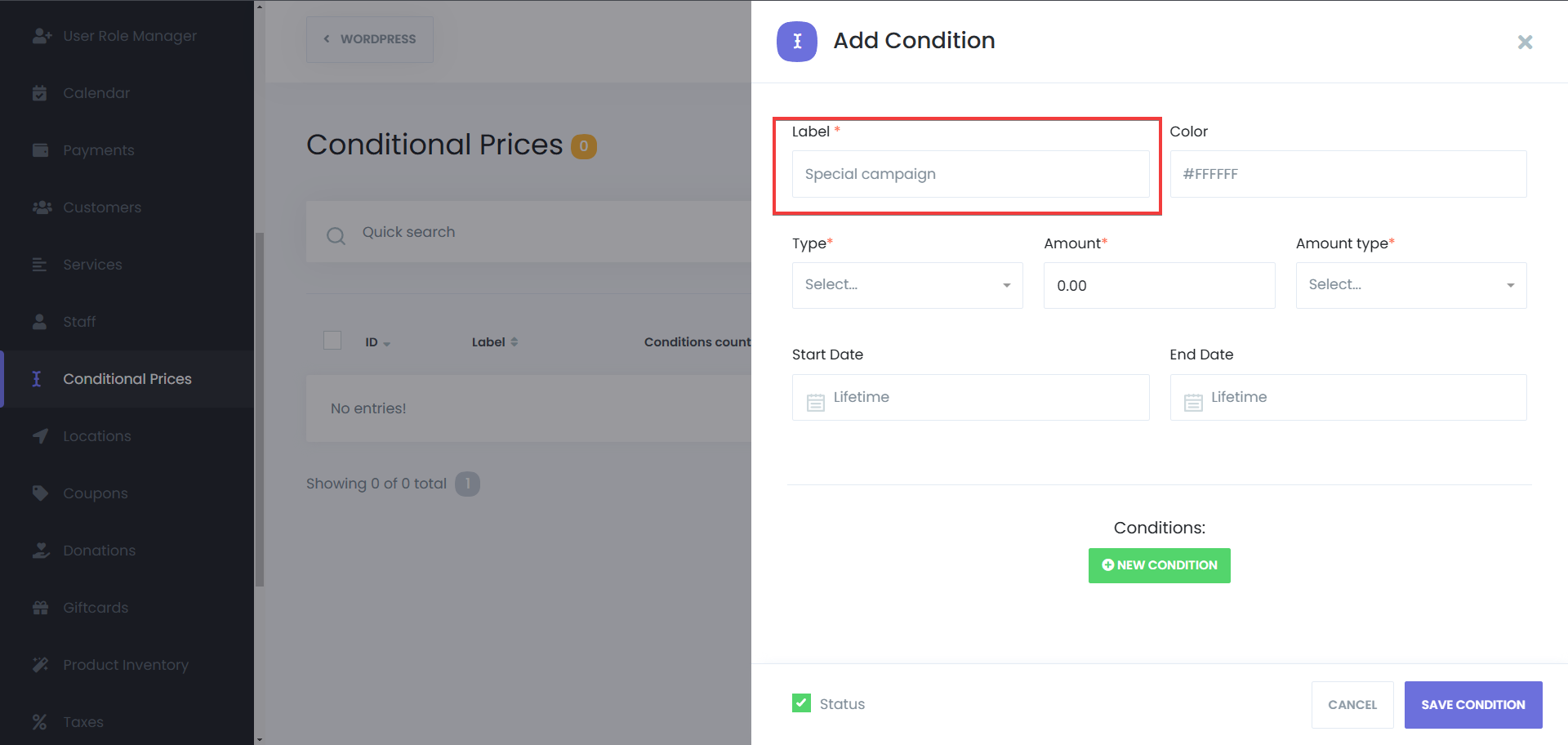Click the Label input field

(x=970, y=174)
